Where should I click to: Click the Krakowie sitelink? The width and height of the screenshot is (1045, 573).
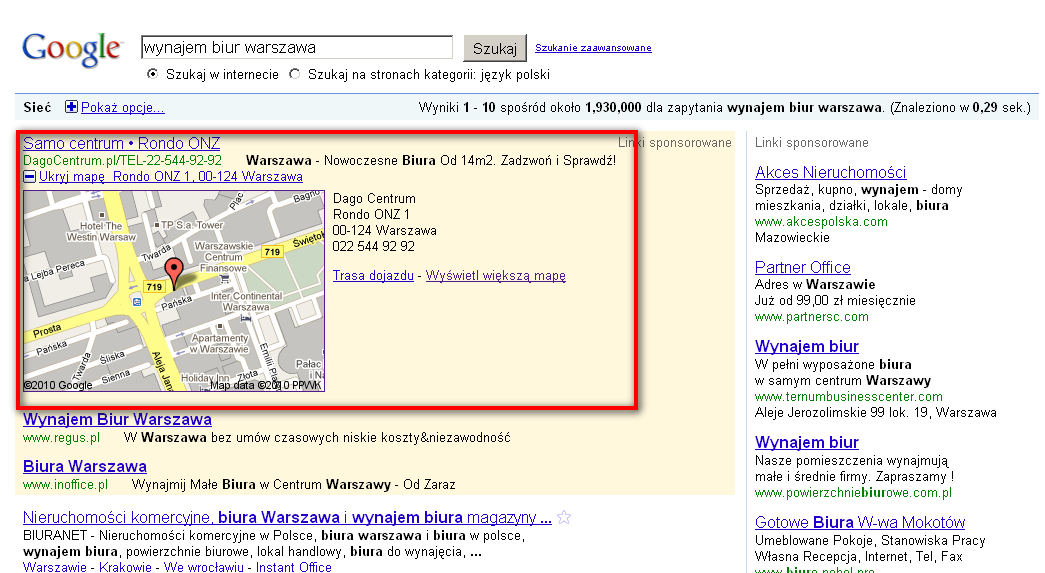point(125,567)
